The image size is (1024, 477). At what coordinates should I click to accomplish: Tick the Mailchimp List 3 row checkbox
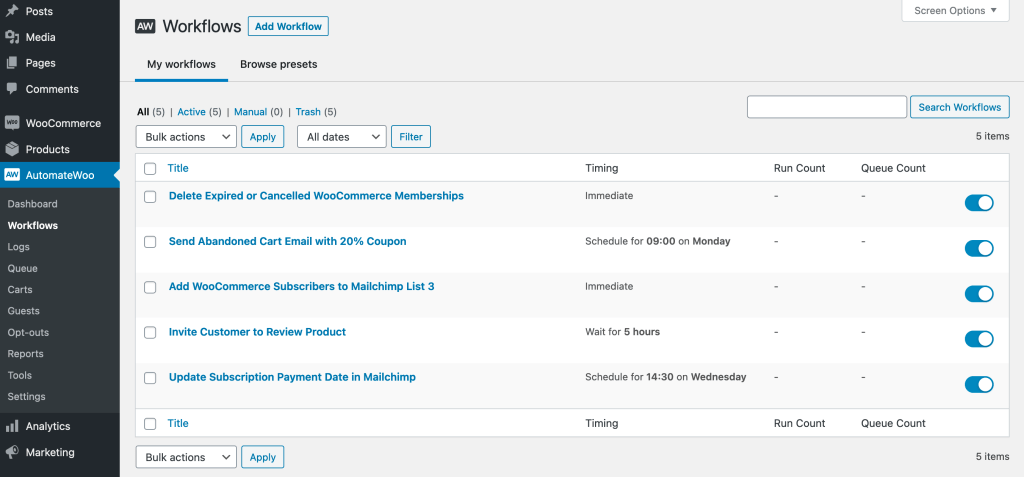150,288
